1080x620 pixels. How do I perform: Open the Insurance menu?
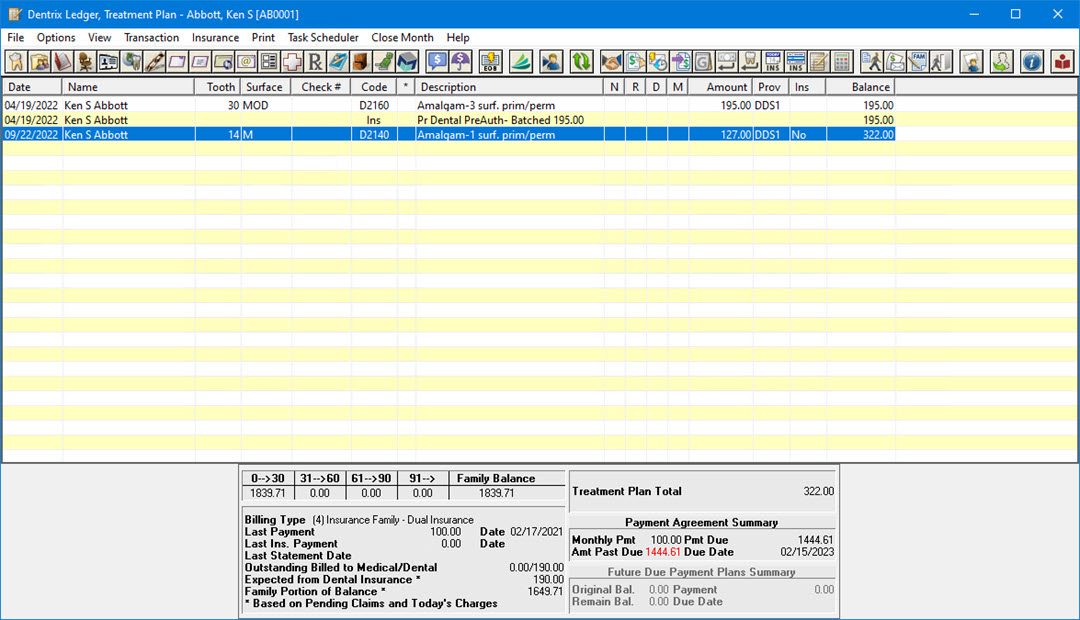215,38
